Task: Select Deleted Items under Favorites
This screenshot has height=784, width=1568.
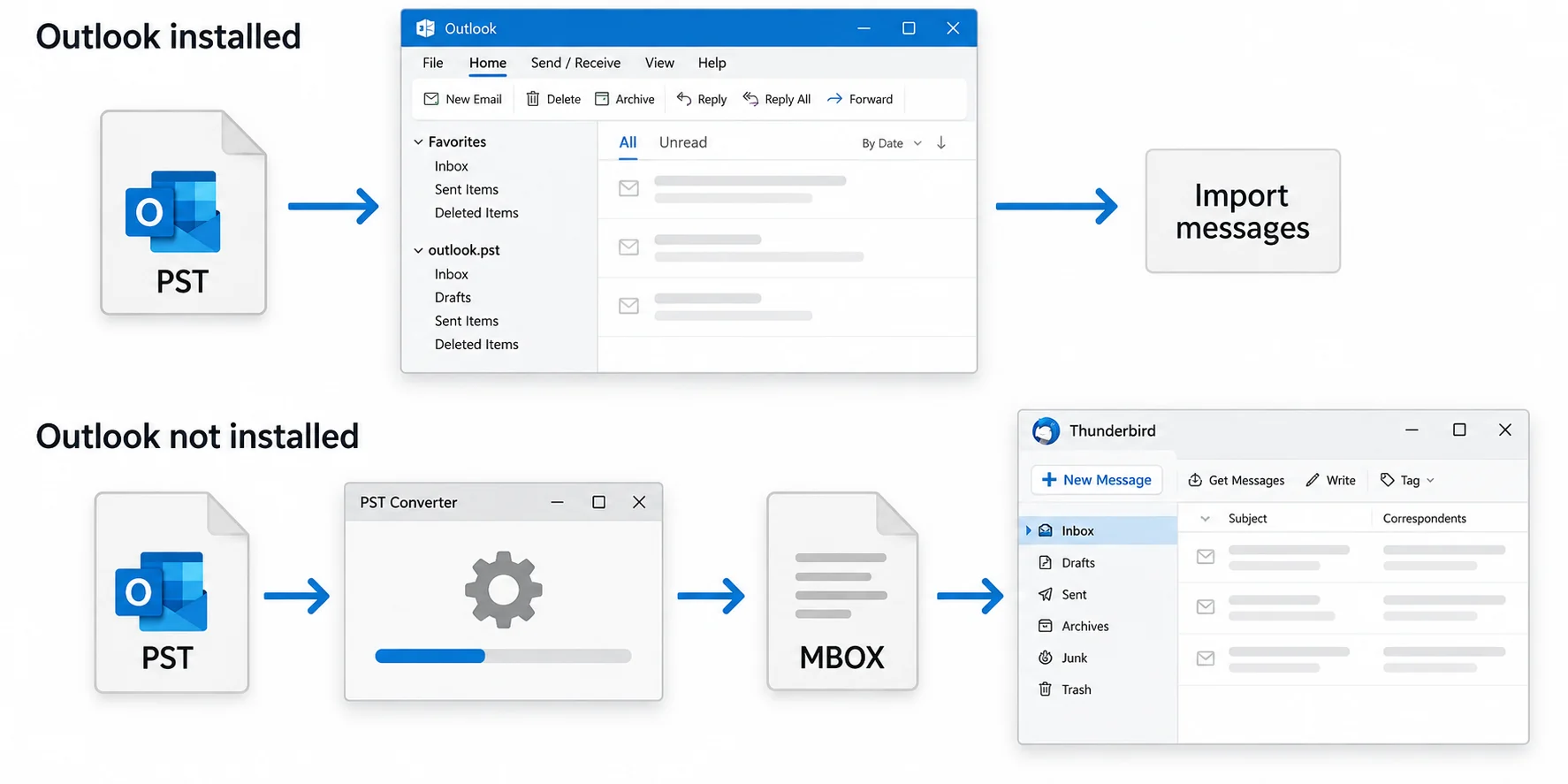Action: click(x=476, y=213)
